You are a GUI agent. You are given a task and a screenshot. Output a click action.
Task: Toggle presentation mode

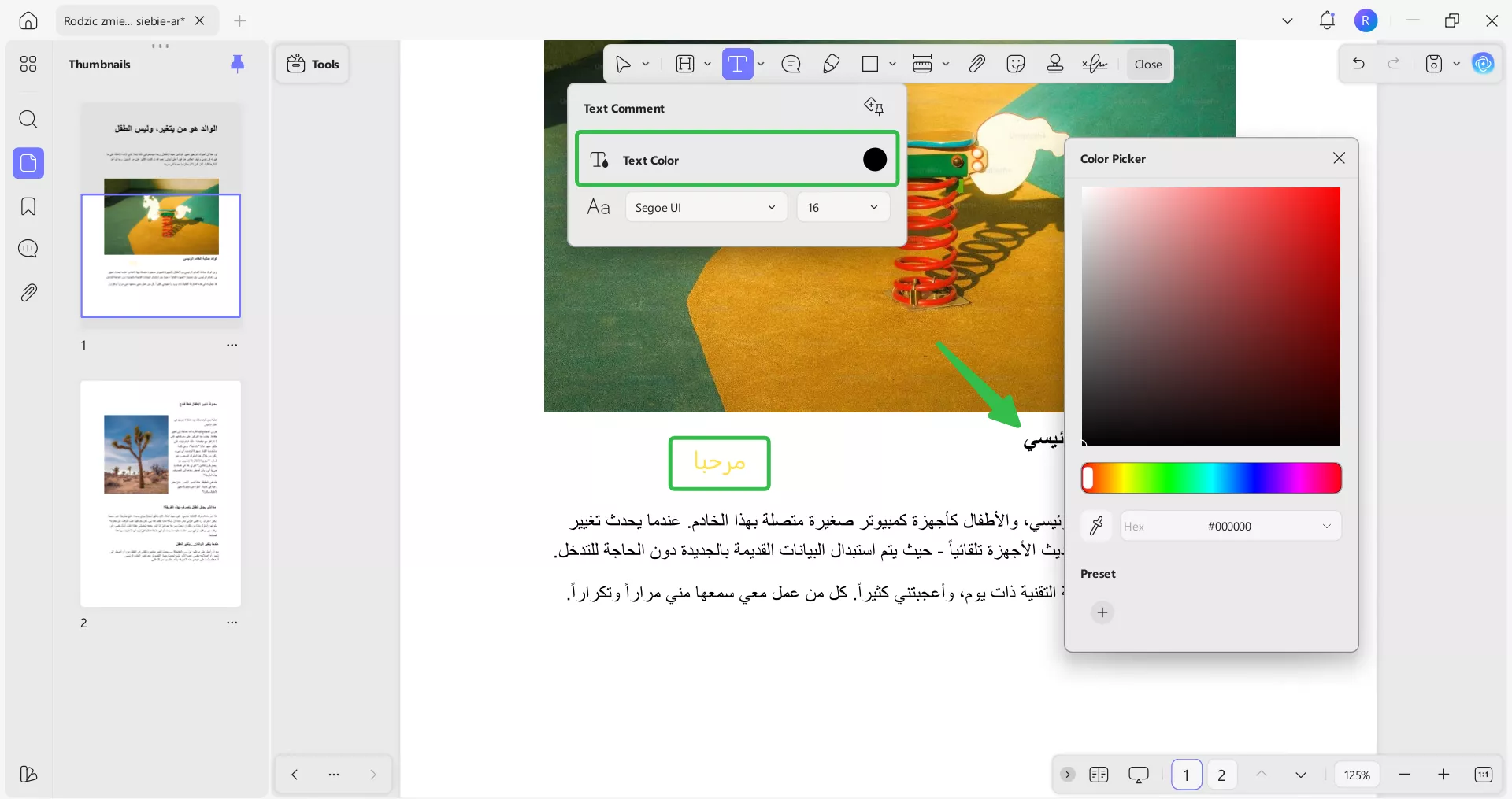pyautogui.click(x=1140, y=775)
